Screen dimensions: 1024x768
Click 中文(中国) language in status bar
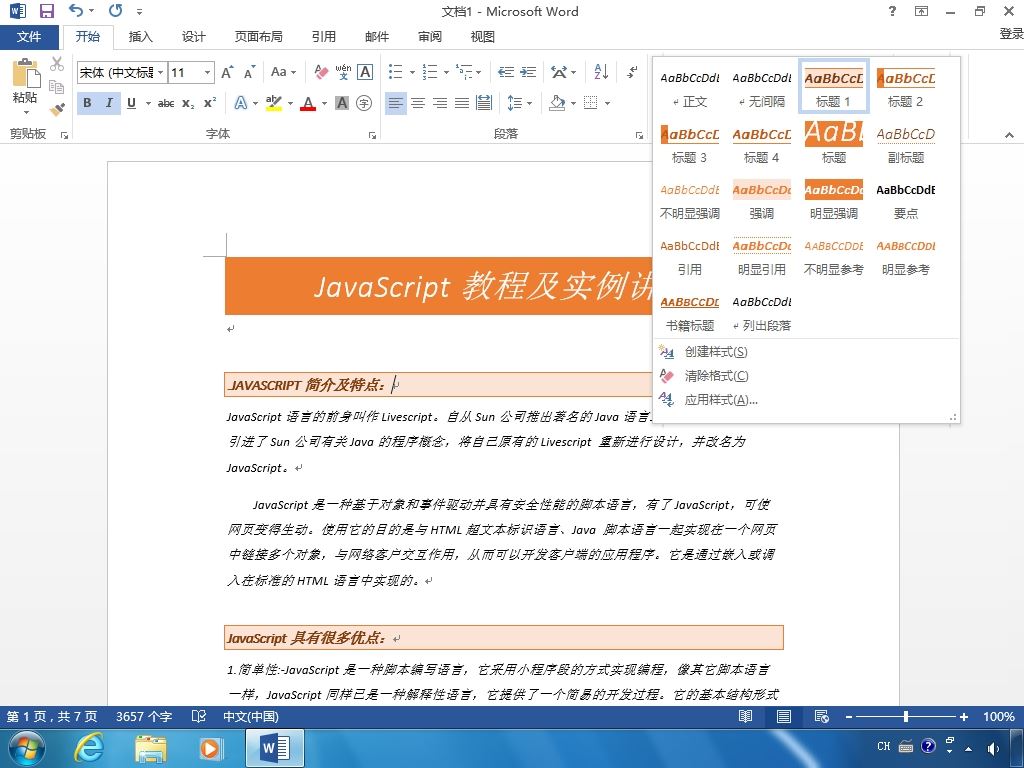click(x=251, y=716)
